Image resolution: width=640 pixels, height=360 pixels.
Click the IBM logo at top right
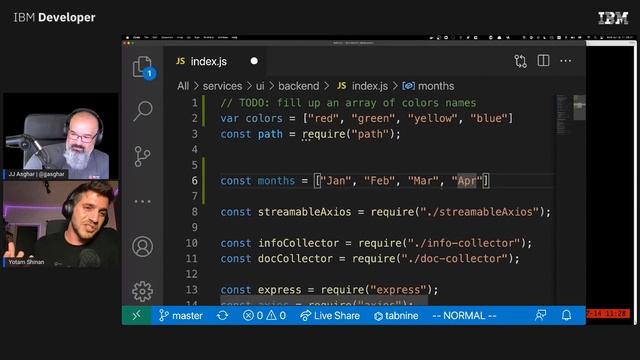coord(613,18)
